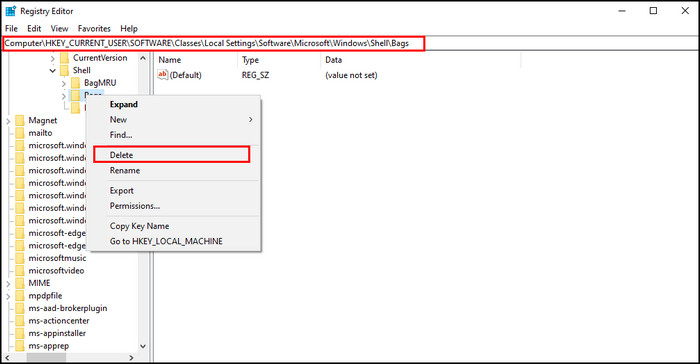Screen dimensions: 700x364
Task: Click the Magnet folder icon
Action: [x=20, y=121]
